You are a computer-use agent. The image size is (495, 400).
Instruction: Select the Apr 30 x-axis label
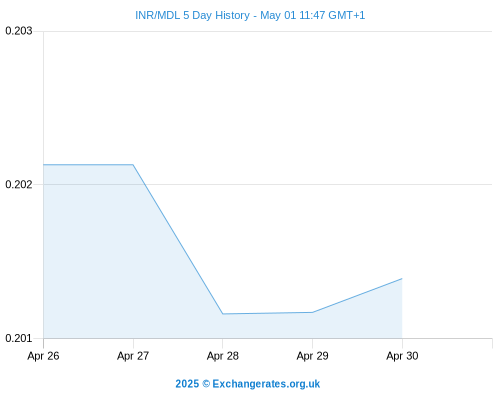coord(402,356)
